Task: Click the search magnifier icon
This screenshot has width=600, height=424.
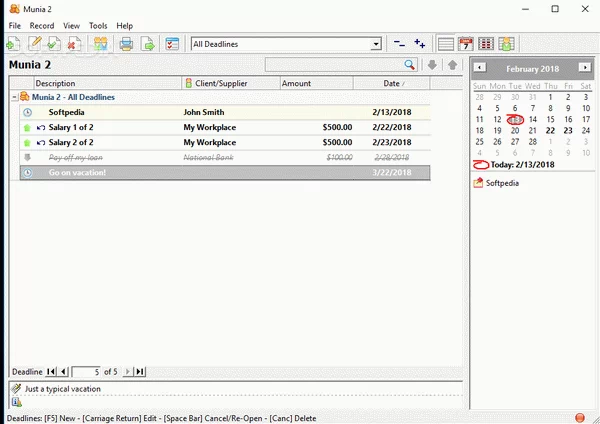Action: (x=410, y=65)
